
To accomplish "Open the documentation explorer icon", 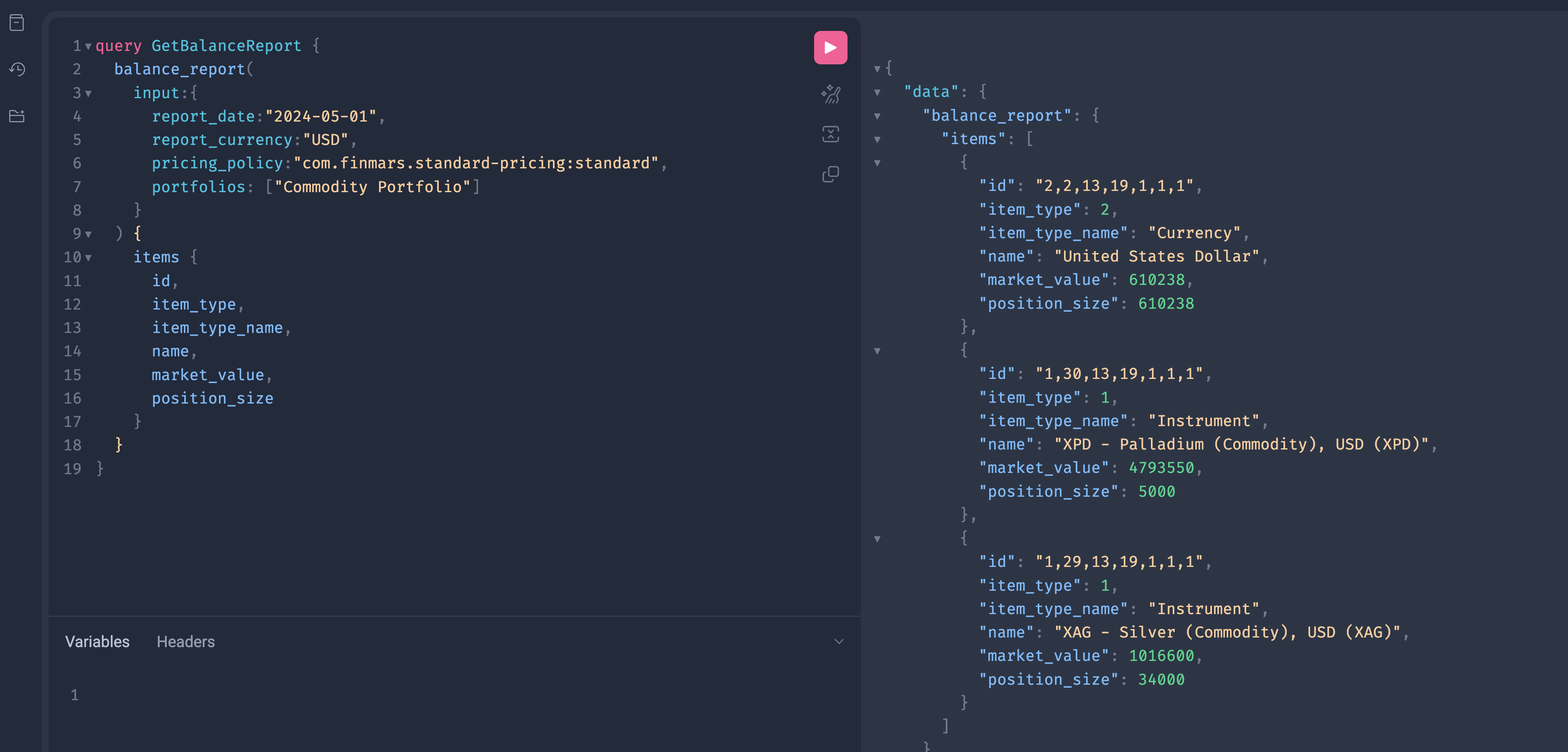I will (x=17, y=23).
